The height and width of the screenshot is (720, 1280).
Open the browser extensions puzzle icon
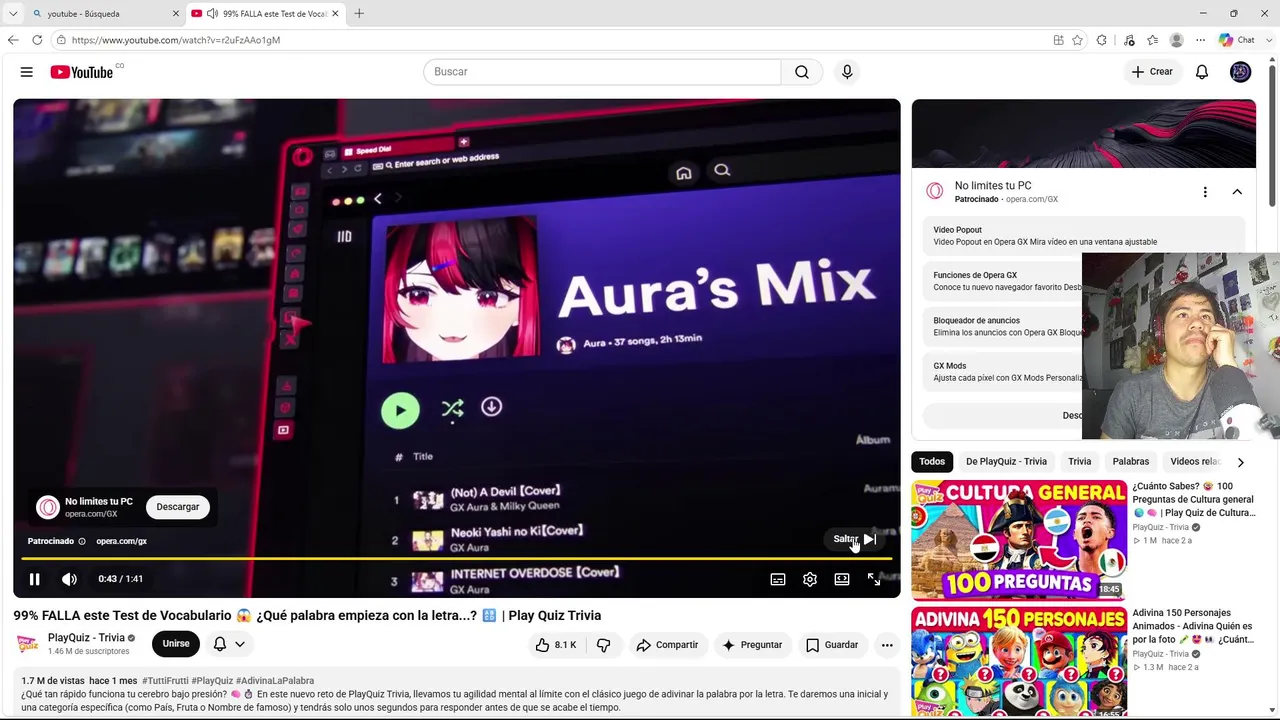(x=1102, y=40)
